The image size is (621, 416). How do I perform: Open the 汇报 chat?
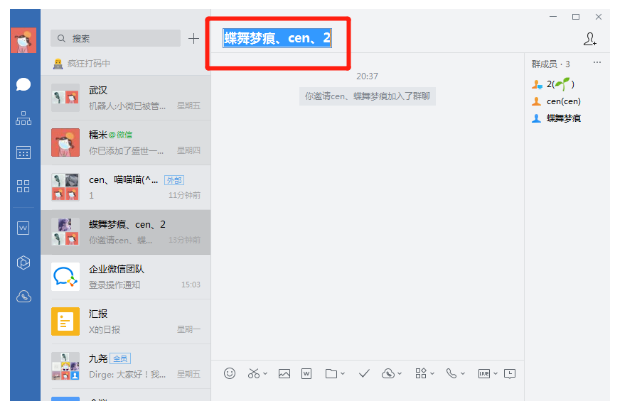126,321
